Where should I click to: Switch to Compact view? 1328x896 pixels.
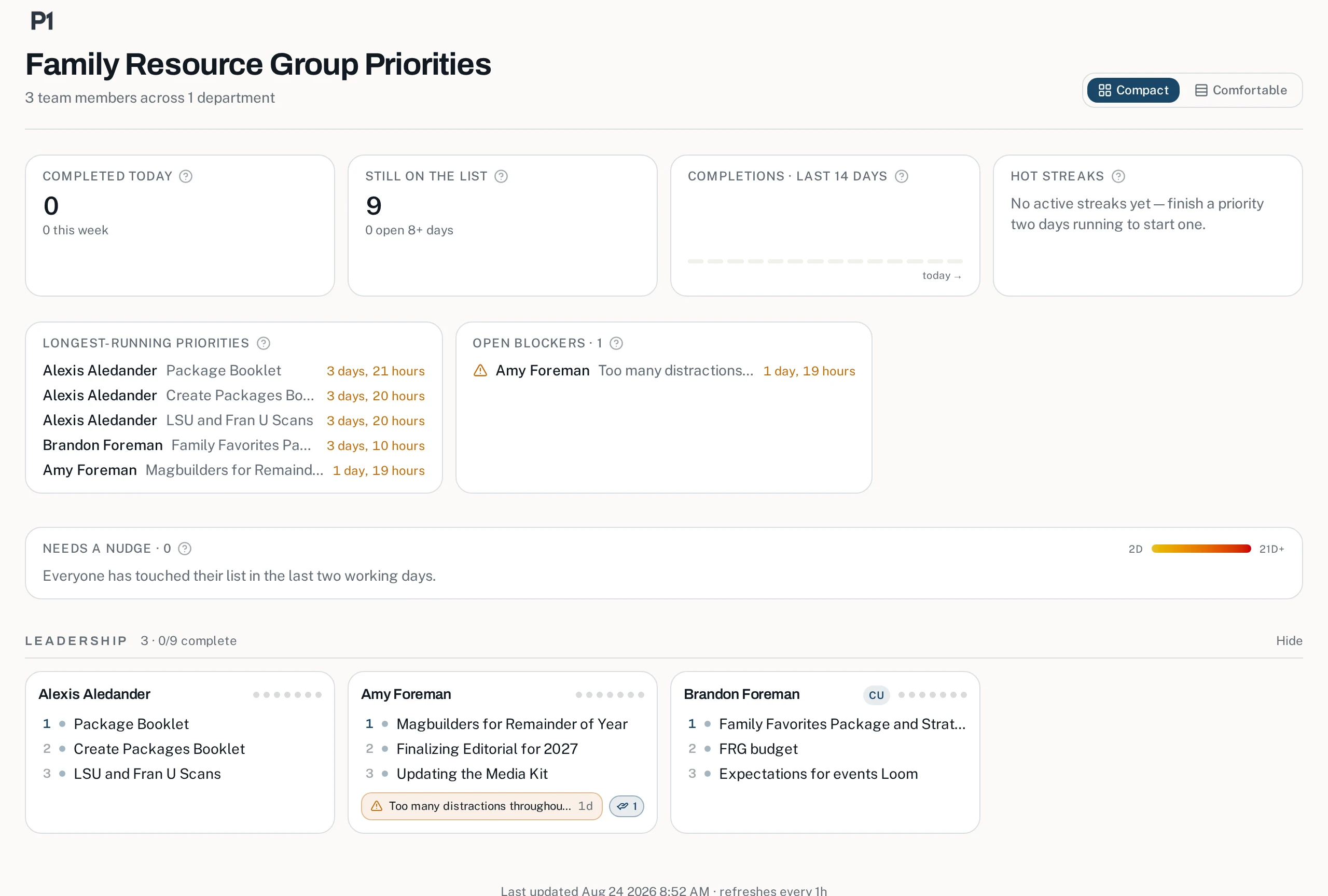[x=1133, y=90]
